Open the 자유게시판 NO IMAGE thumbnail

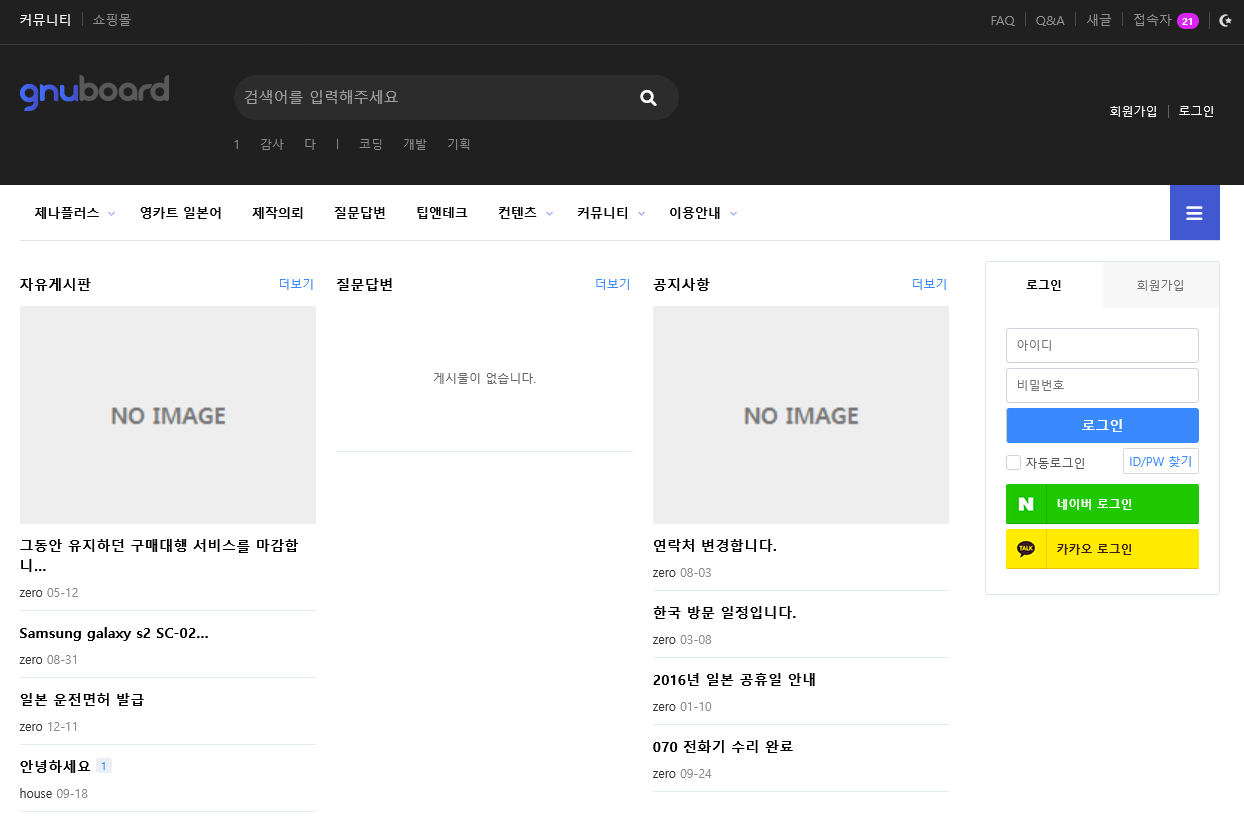click(168, 415)
